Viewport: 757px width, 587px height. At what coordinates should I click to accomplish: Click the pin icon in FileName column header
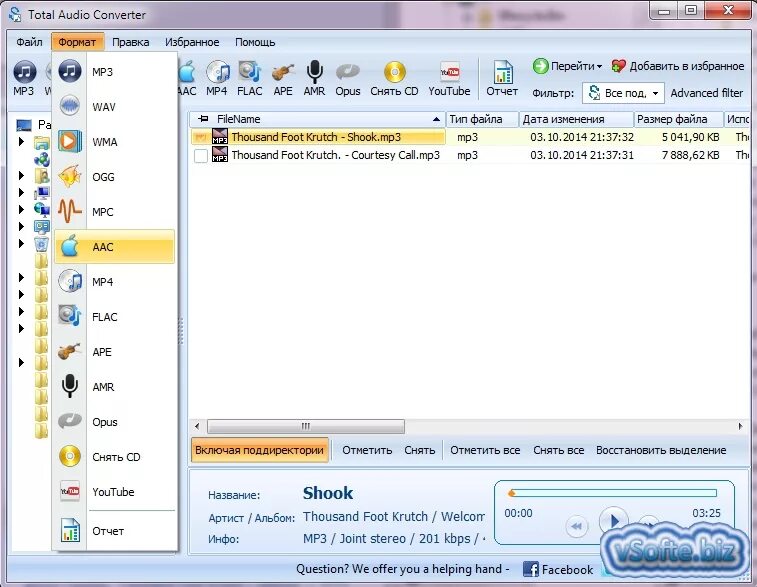coord(203,119)
